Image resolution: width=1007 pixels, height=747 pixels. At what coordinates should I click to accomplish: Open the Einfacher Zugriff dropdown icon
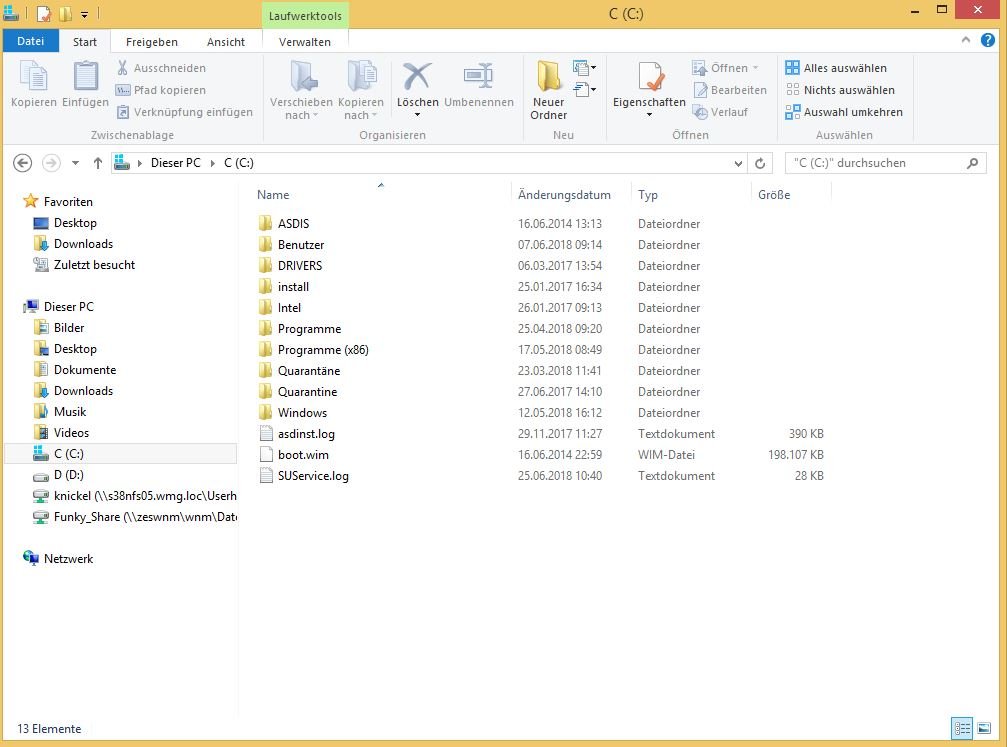click(x=584, y=89)
